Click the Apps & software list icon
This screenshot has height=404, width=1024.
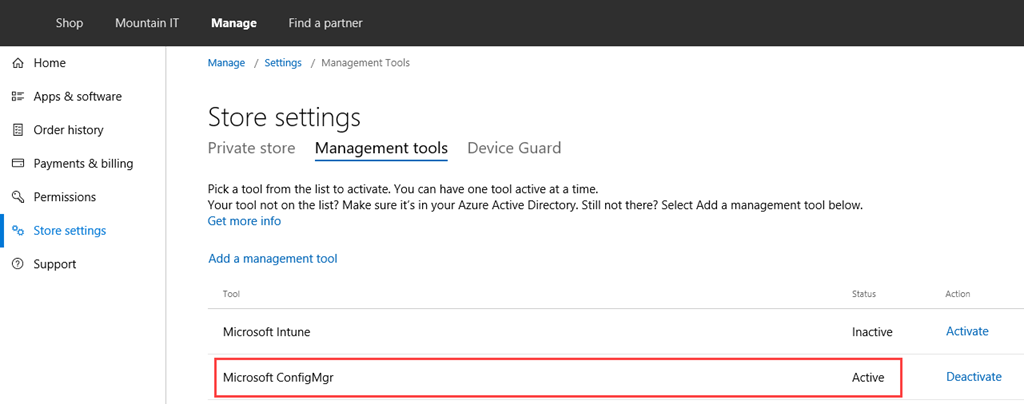click(x=17, y=97)
